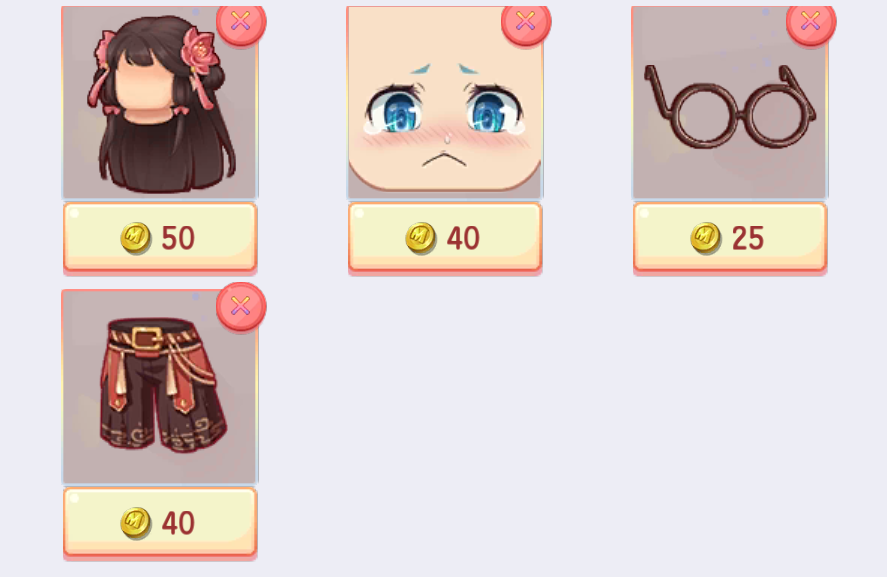This screenshot has height=577, width=887.
Task: Click the pink flower on the hair item
Action: pyautogui.click(x=200, y=51)
